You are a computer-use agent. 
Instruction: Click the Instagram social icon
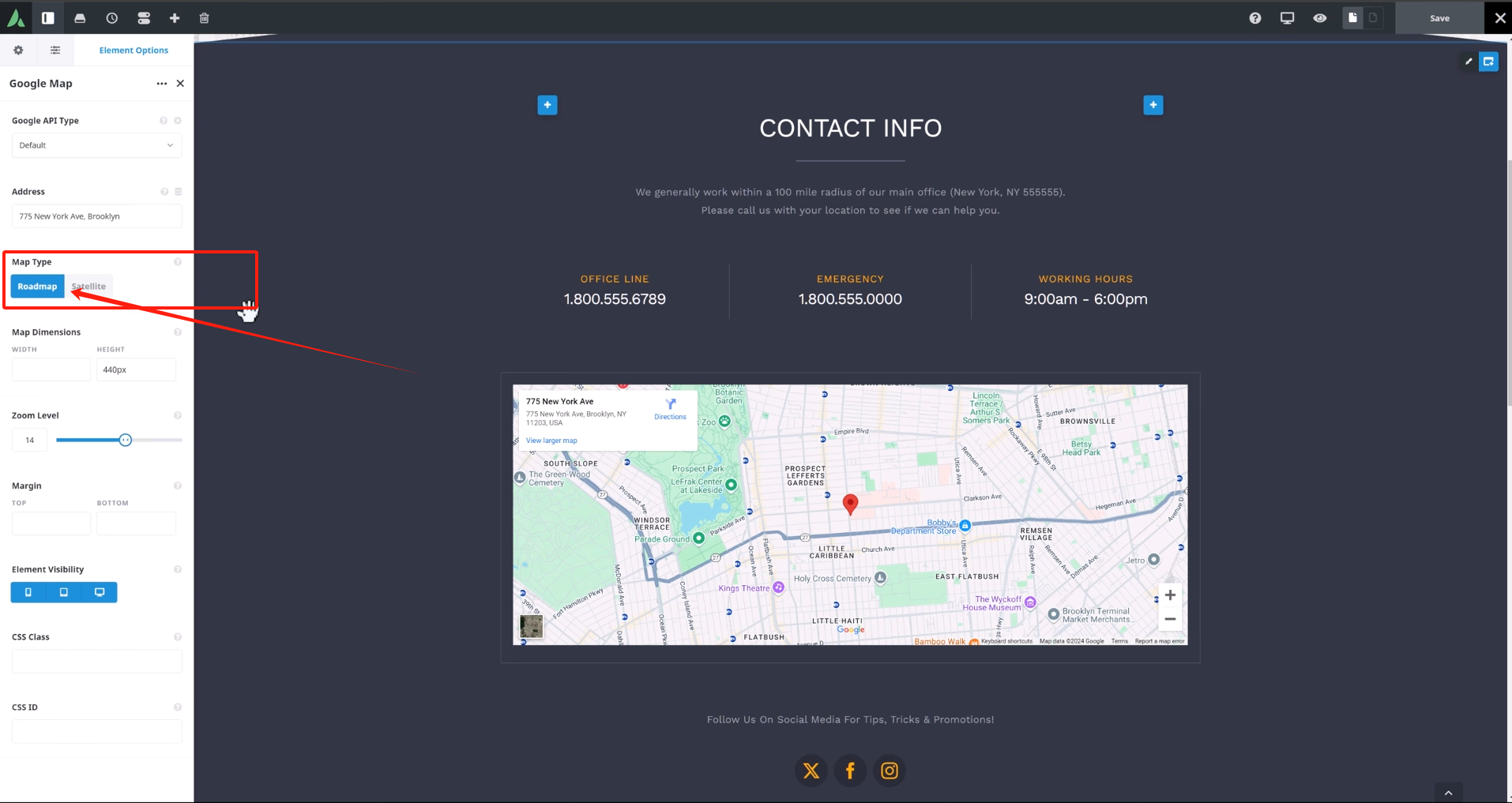point(890,771)
